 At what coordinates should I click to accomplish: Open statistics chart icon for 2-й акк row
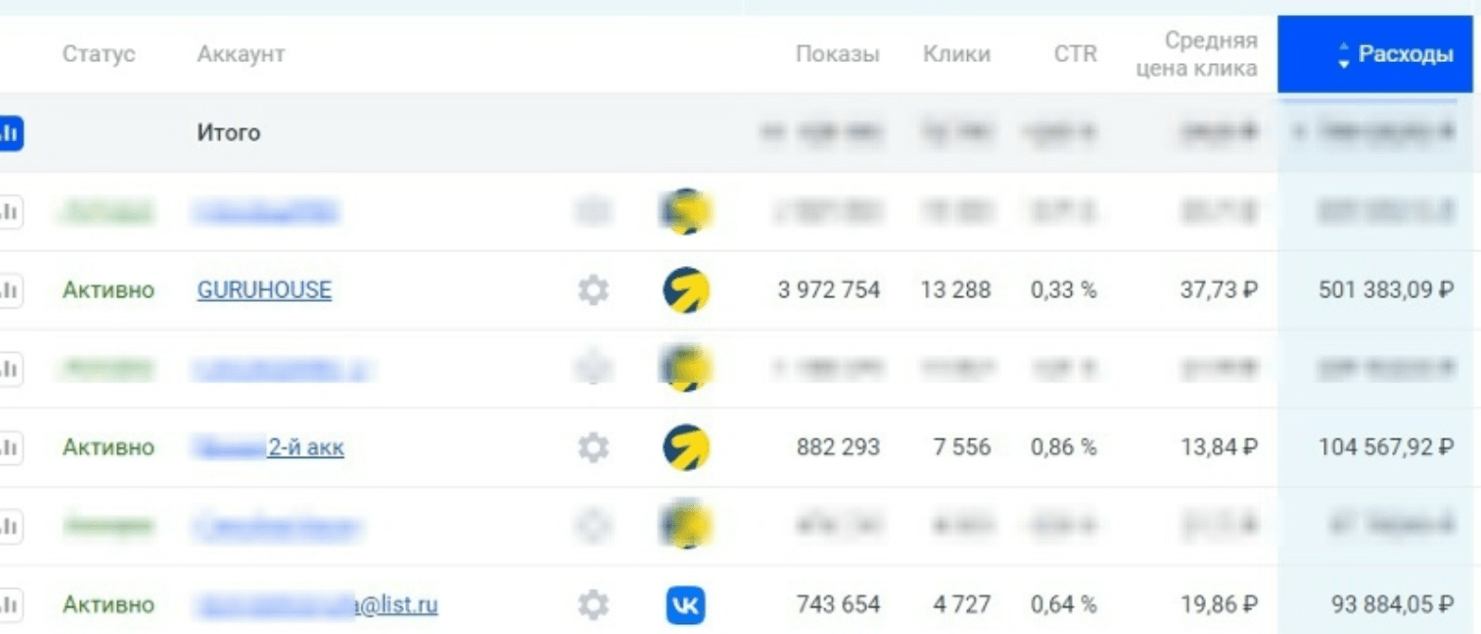click(10, 447)
